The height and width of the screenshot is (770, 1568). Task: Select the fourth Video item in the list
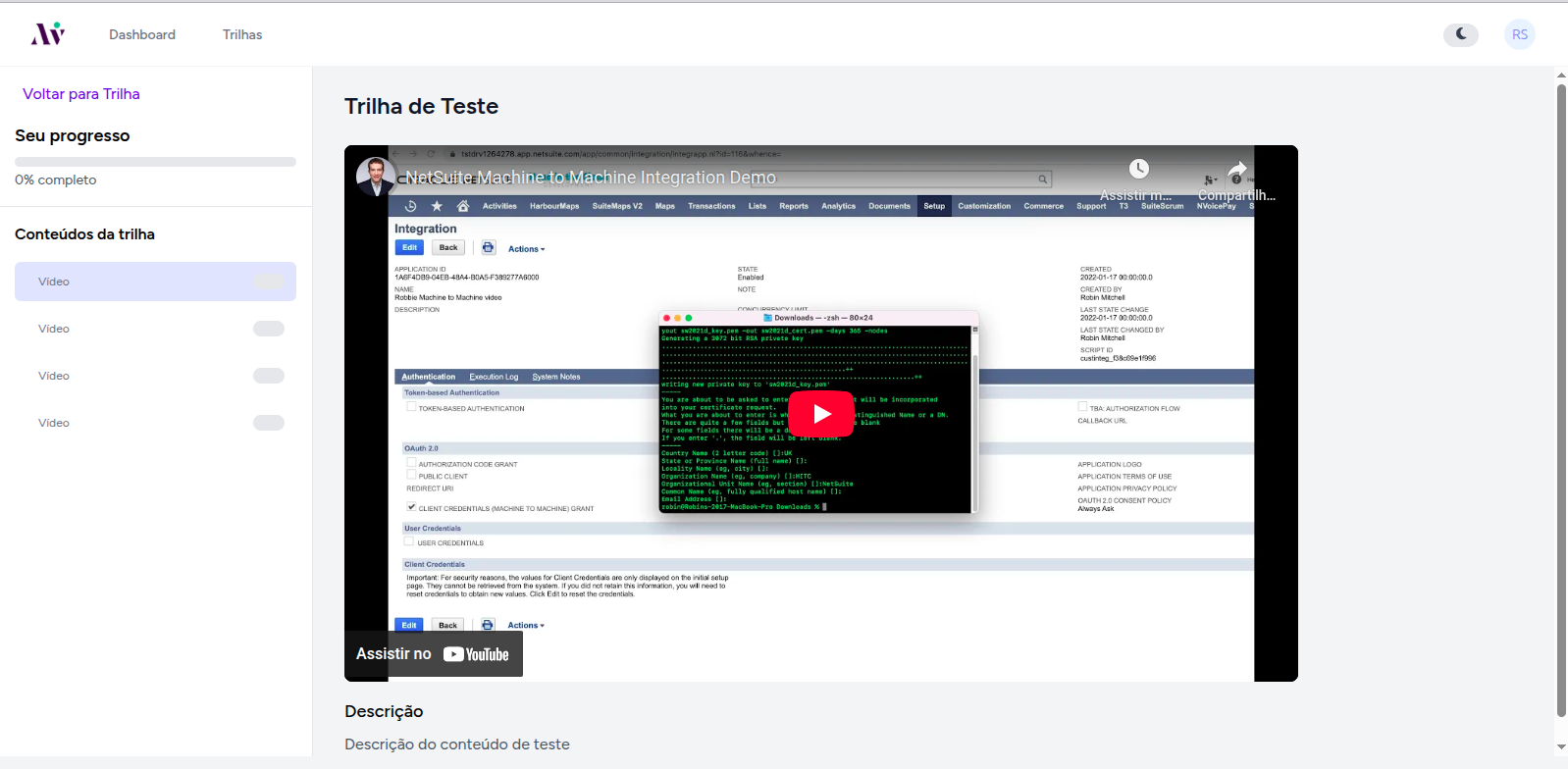[155, 423]
